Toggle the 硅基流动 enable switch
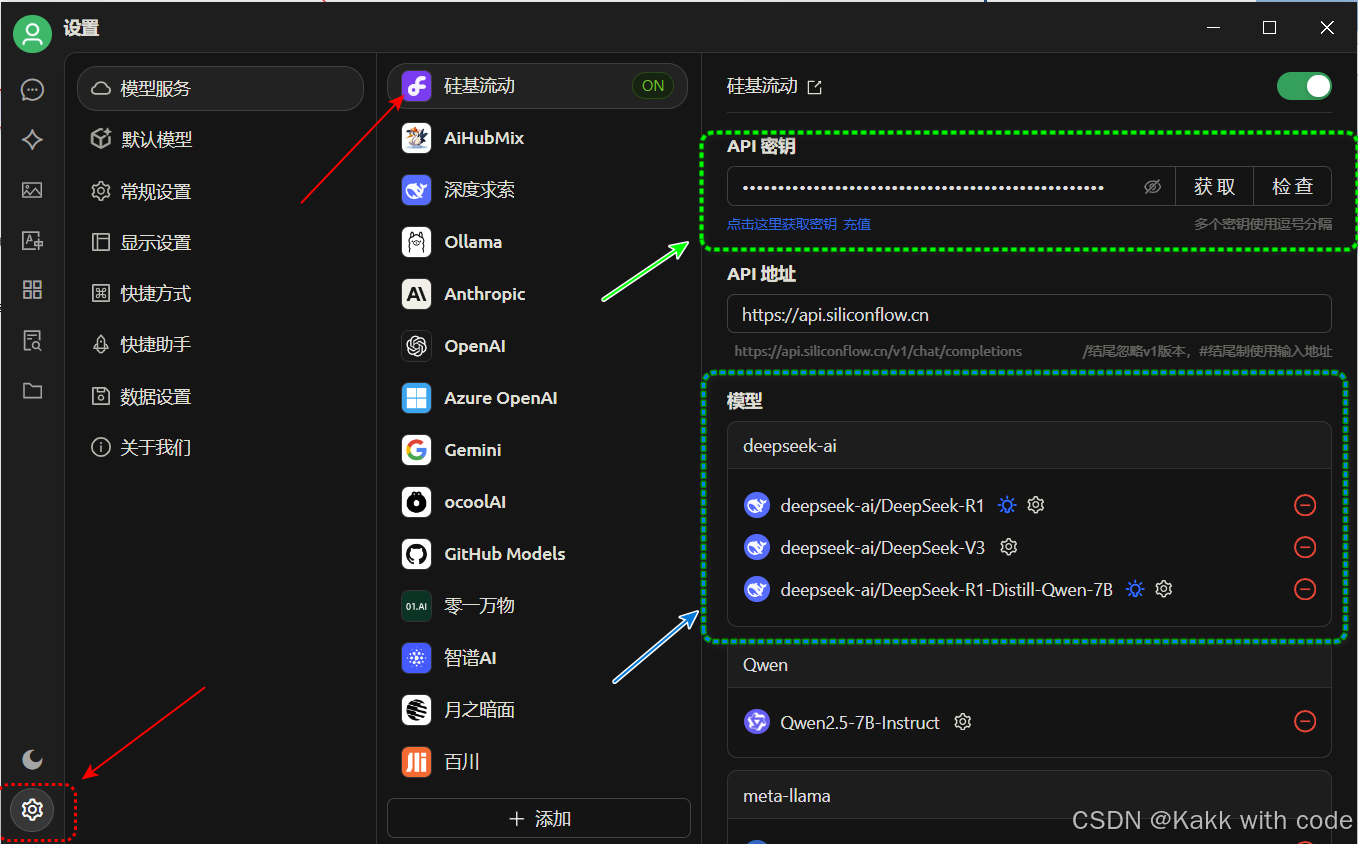This screenshot has width=1358, height=844. tap(1304, 86)
